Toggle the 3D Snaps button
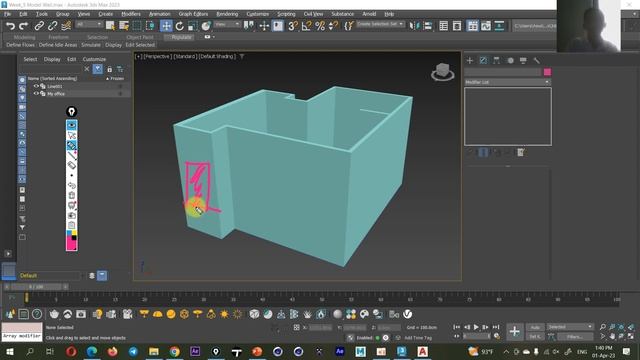 [x=293, y=26]
